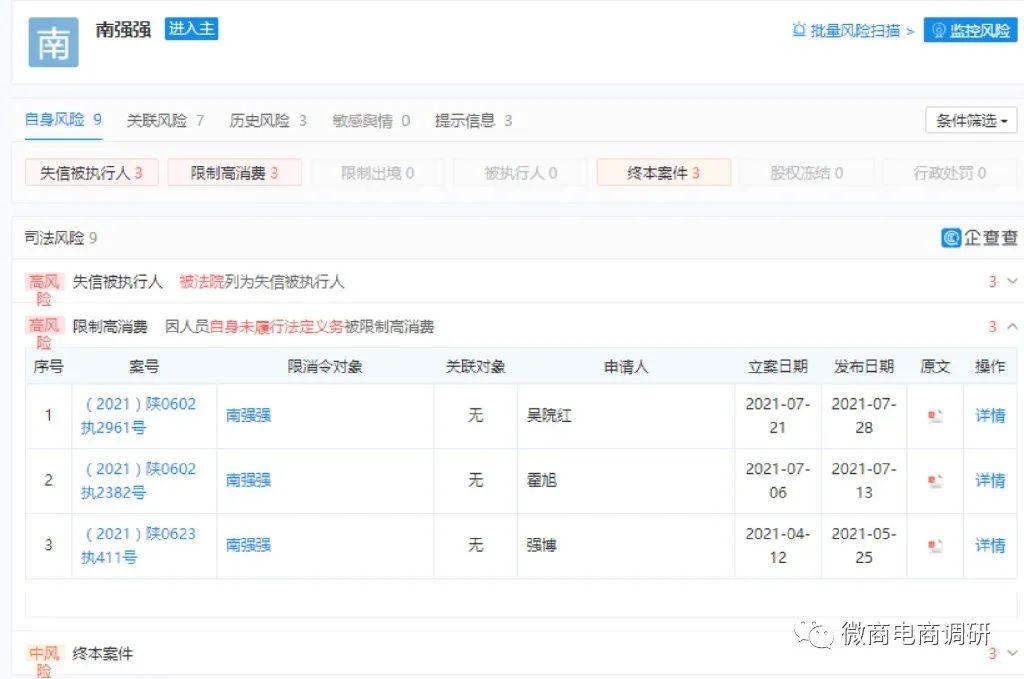Screen dimensions: 1024x679
Task: Click the 监控风险 monitoring icon button
Action: click(x=940, y=30)
